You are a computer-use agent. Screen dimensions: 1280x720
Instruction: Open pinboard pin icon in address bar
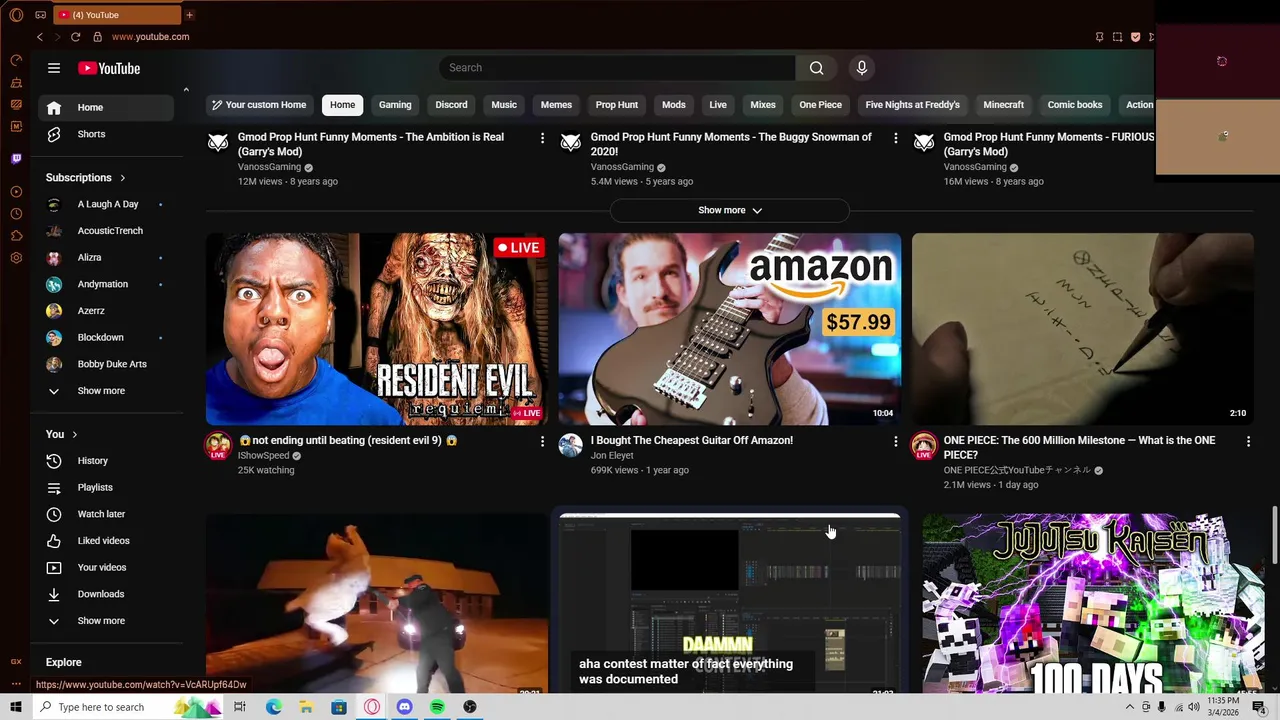click(1099, 37)
